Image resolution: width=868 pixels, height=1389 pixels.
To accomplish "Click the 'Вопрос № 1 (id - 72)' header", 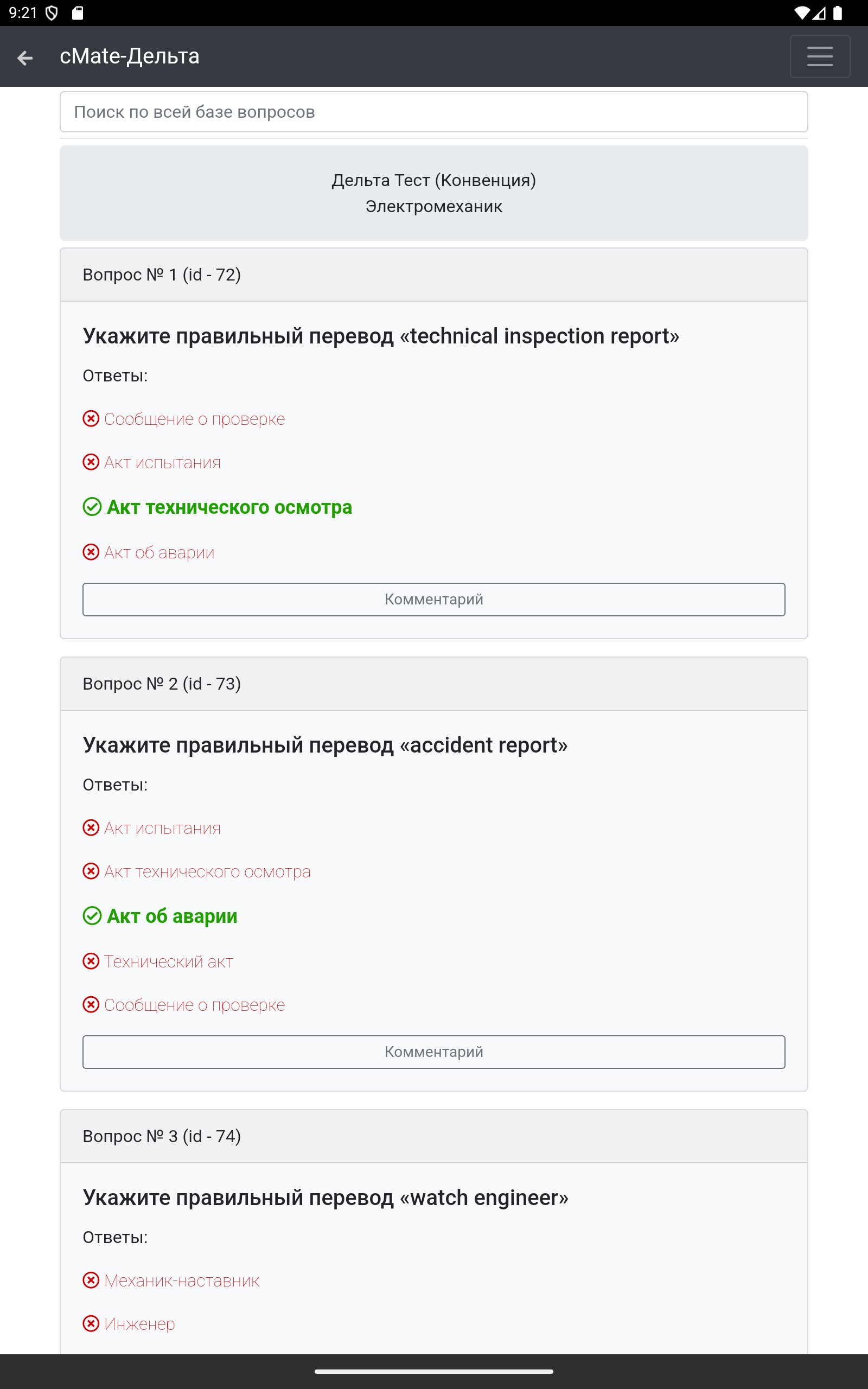I will (162, 275).
